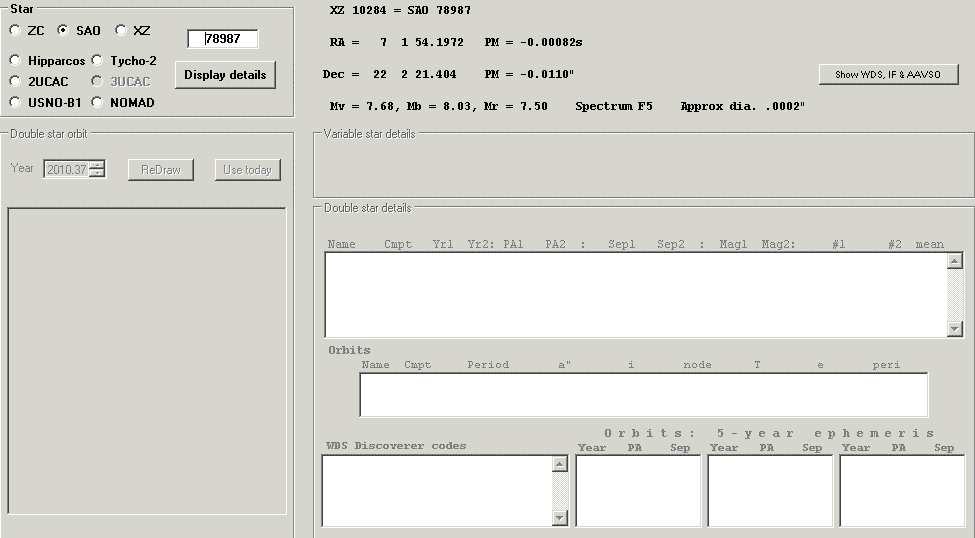Click inside the Orbits list box

point(644,395)
